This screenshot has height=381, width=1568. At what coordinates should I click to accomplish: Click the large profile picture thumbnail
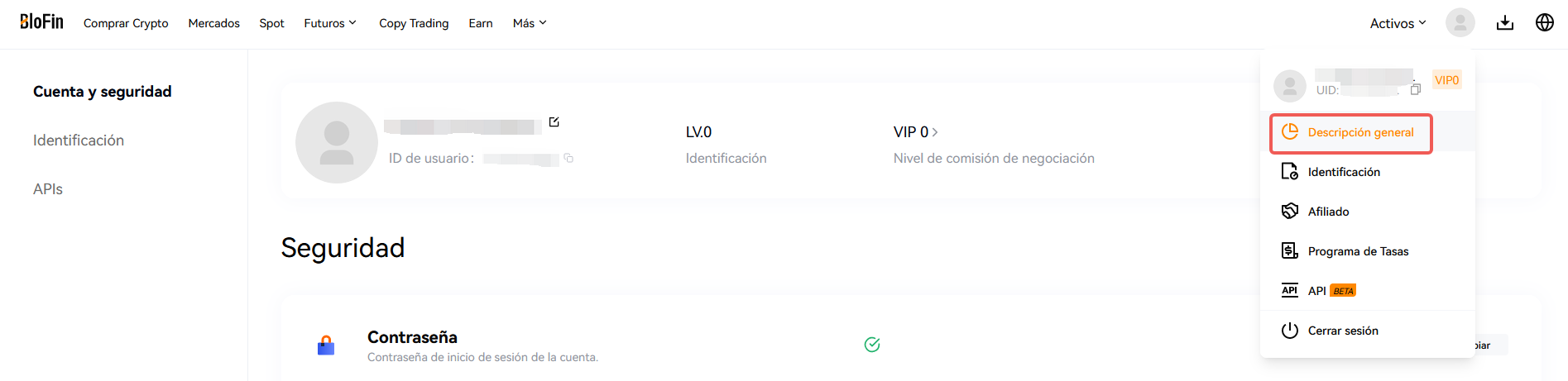point(337,142)
